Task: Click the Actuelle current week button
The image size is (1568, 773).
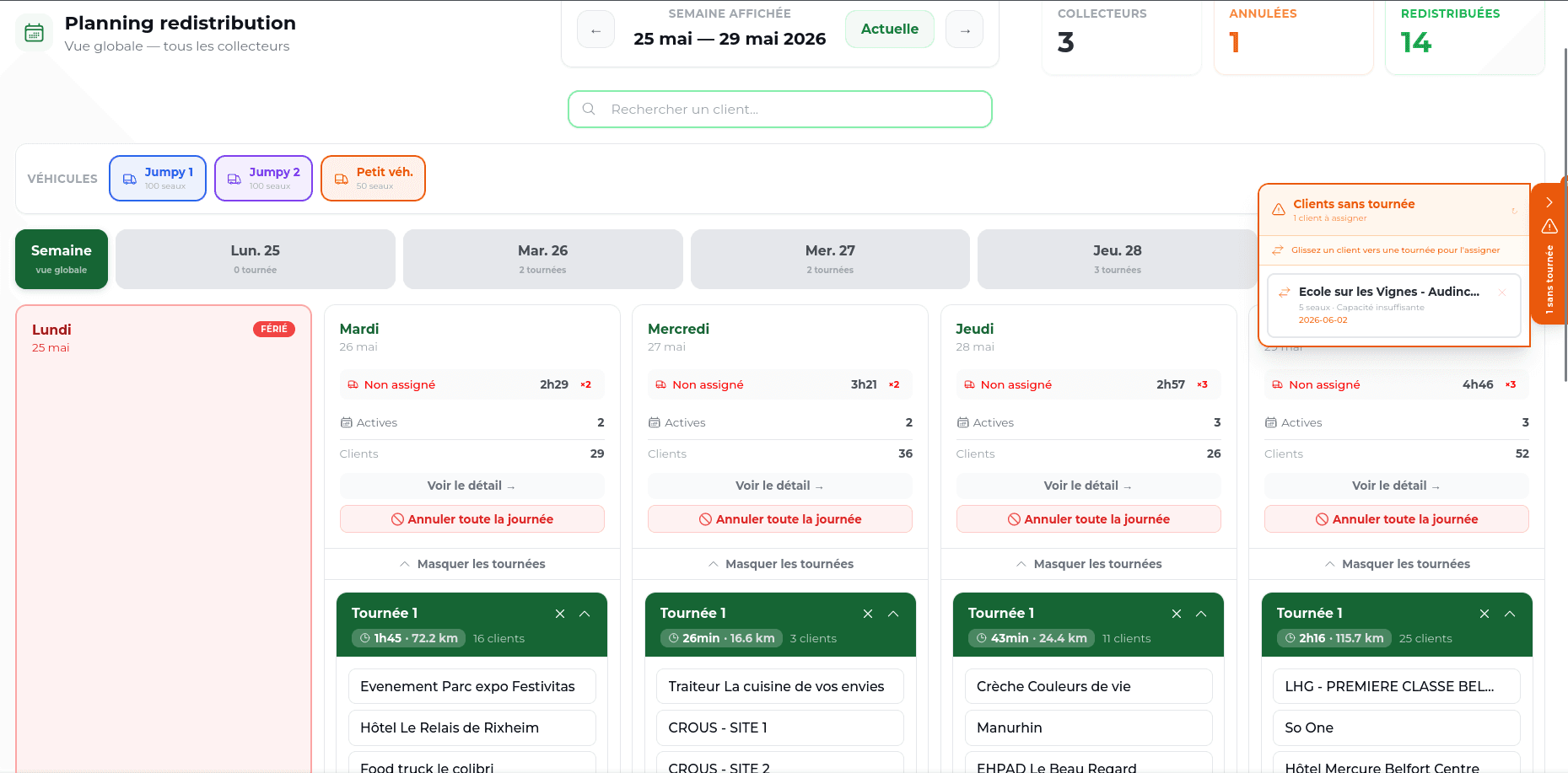Action: 889,30
